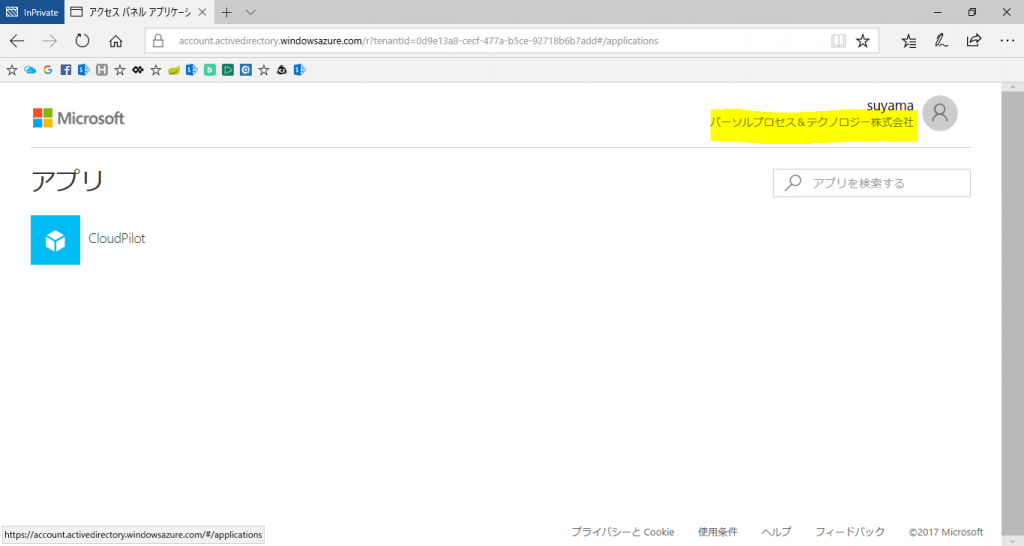This screenshot has width=1024, height=546.
Task: Click the search magnifier icon
Action: pos(793,183)
